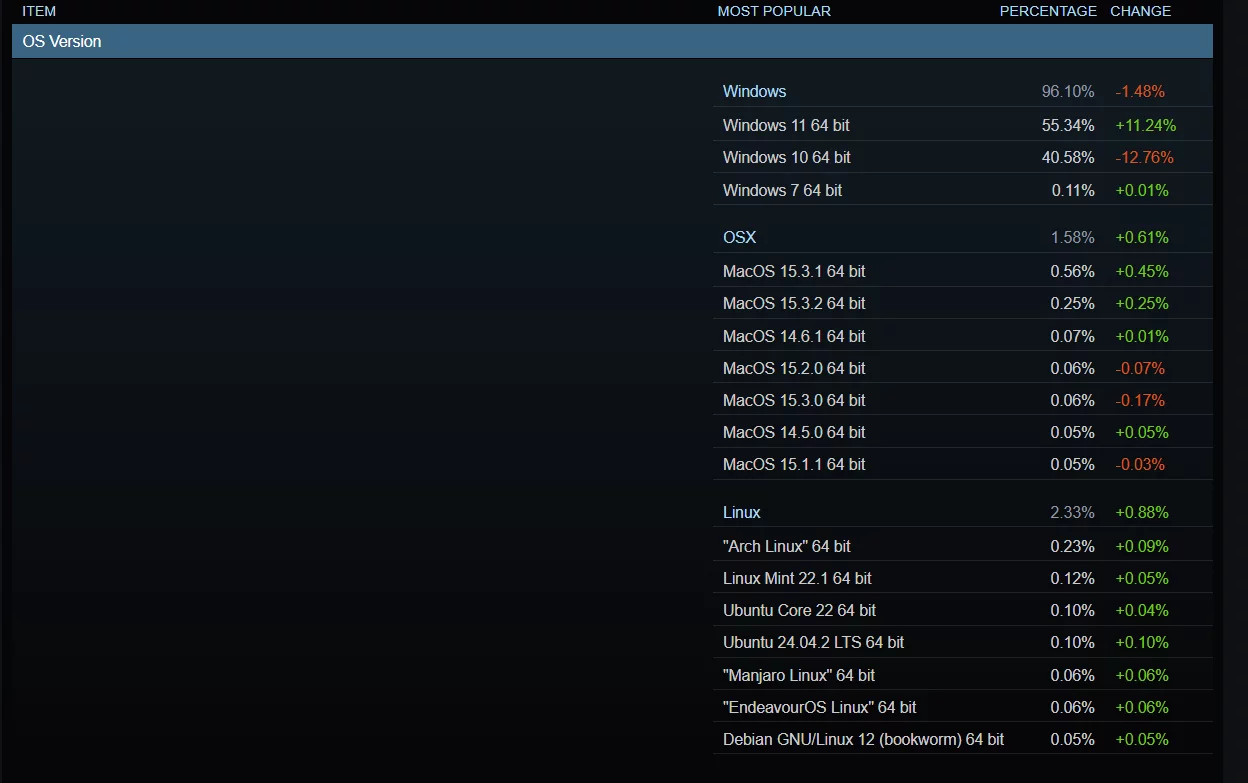
Task: Click the 40.58% percentage value
Action: (1068, 157)
